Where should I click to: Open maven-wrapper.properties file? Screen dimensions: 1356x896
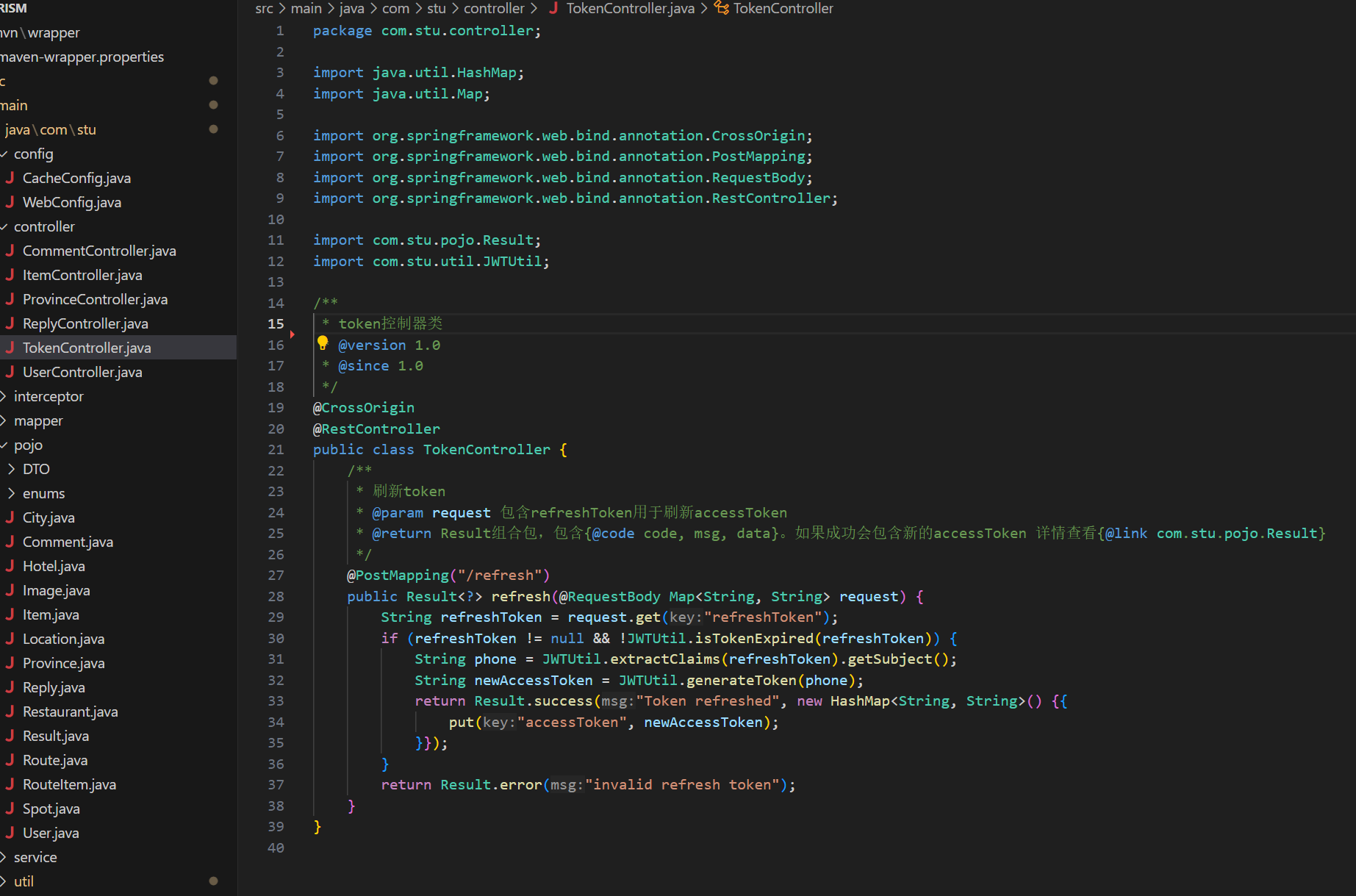coord(82,57)
